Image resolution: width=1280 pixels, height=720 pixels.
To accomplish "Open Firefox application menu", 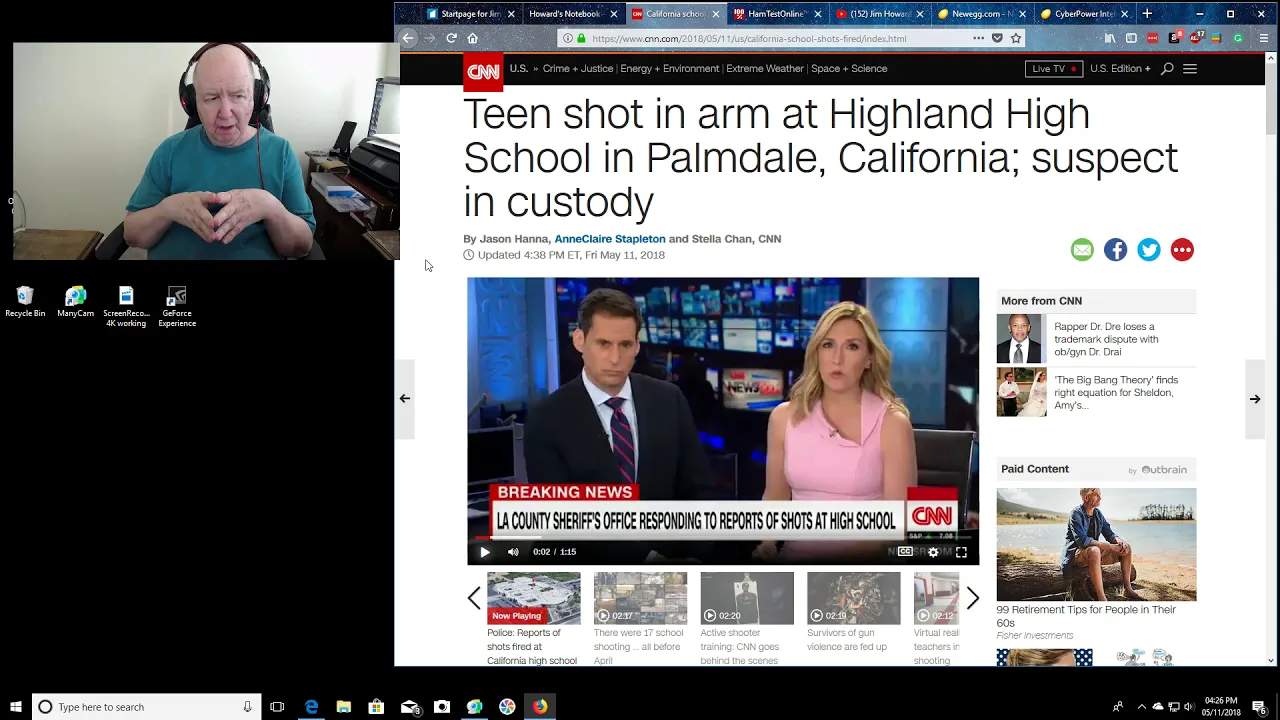I will click(x=1264, y=38).
